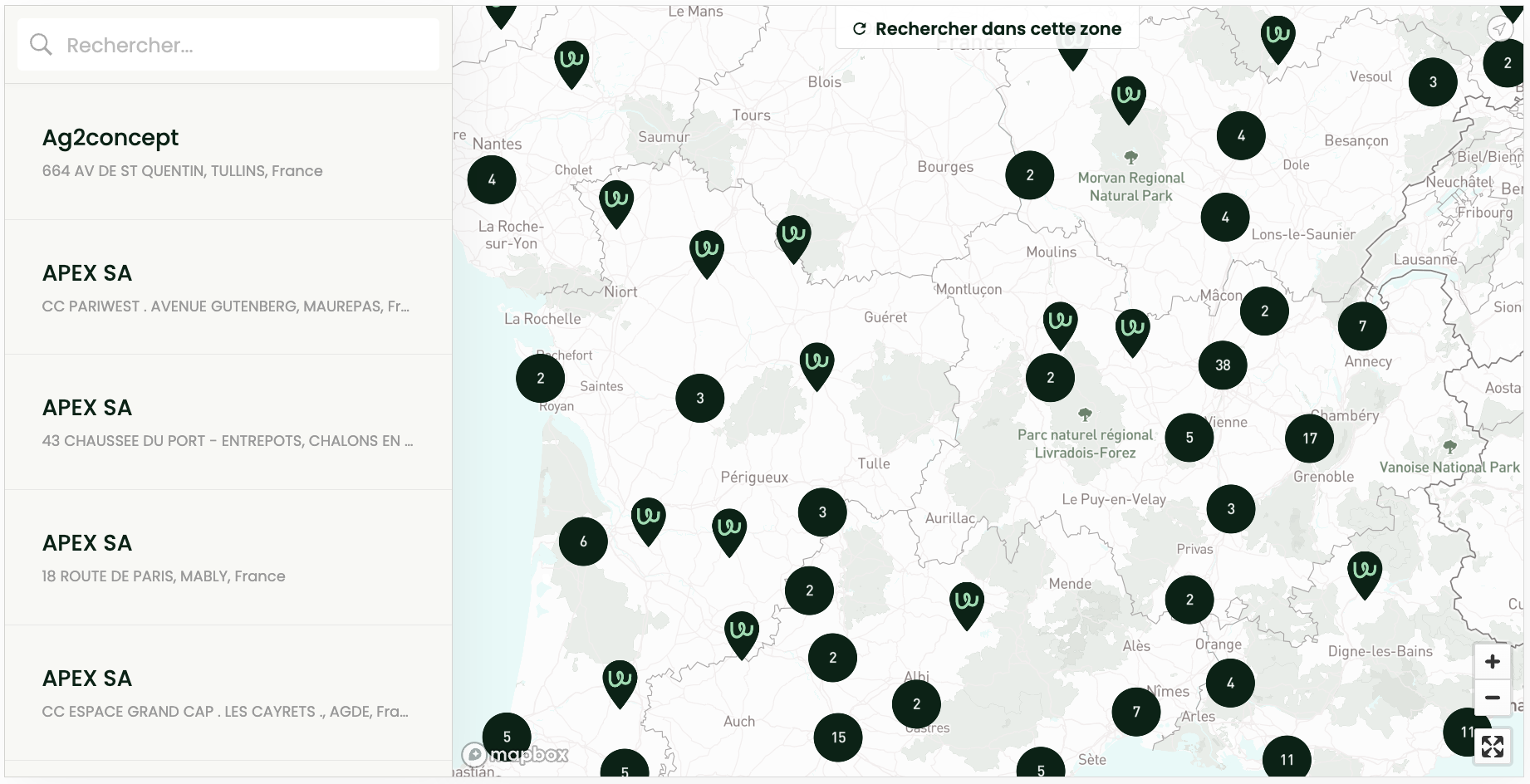
Task: Click the magnifying glass search icon
Action: (40, 44)
